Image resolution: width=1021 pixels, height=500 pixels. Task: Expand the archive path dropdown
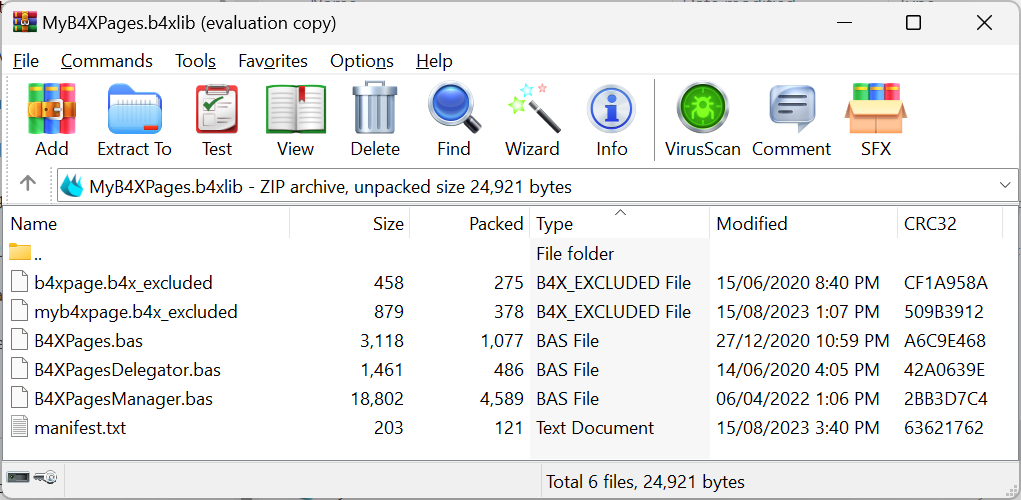click(1005, 186)
